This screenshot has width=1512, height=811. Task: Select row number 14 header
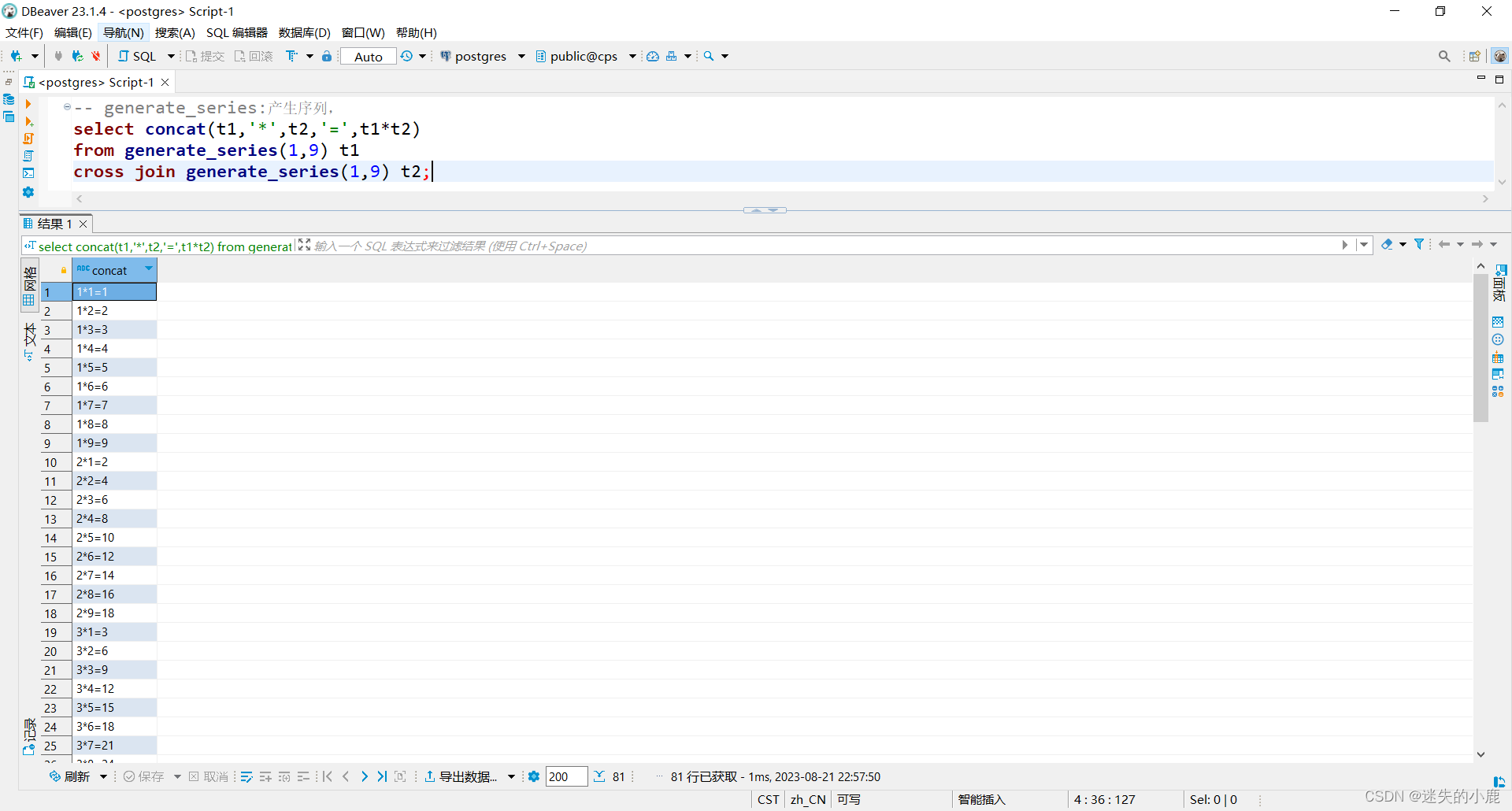[x=56, y=538]
